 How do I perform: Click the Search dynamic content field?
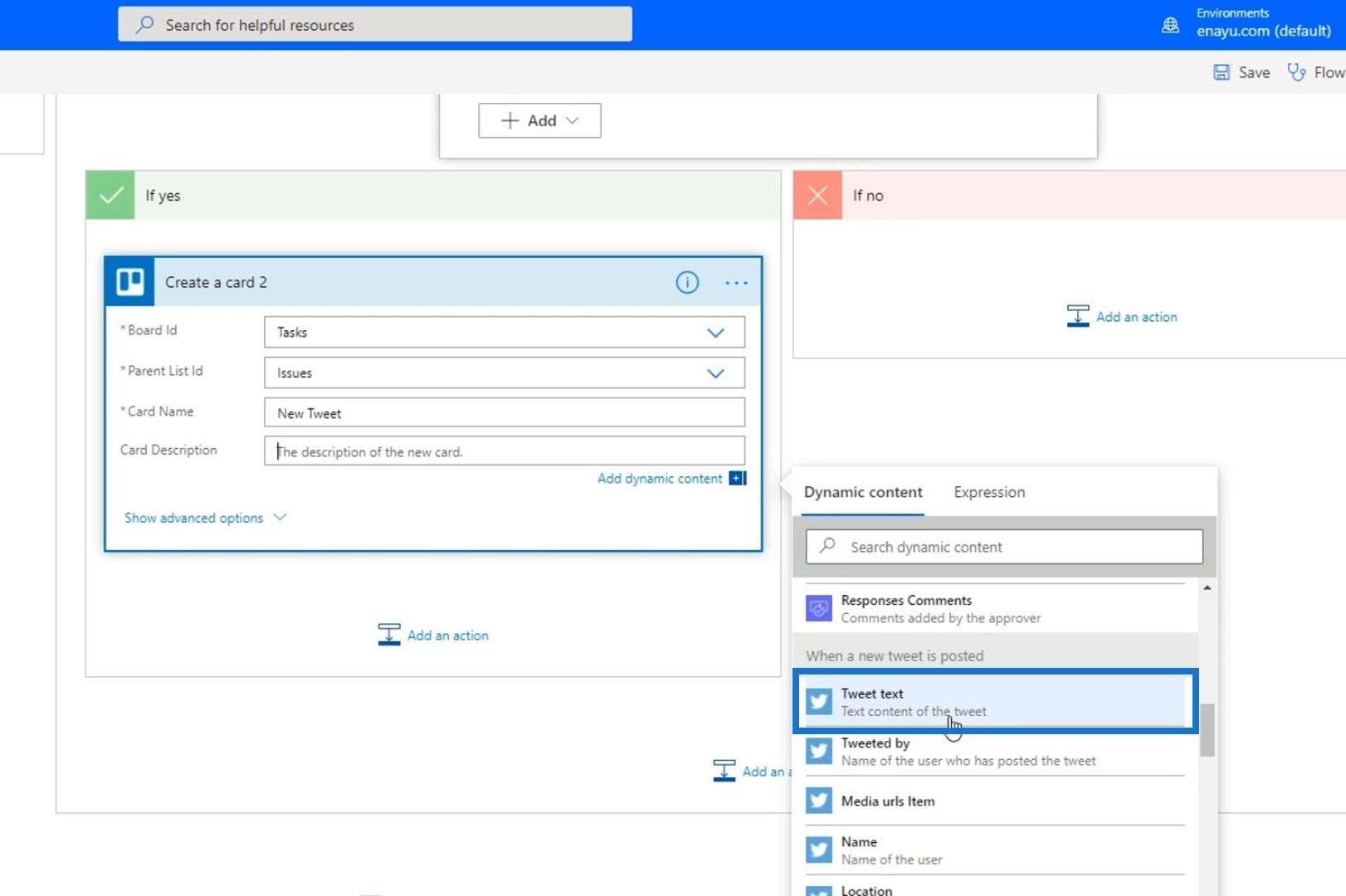point(1004,547)
